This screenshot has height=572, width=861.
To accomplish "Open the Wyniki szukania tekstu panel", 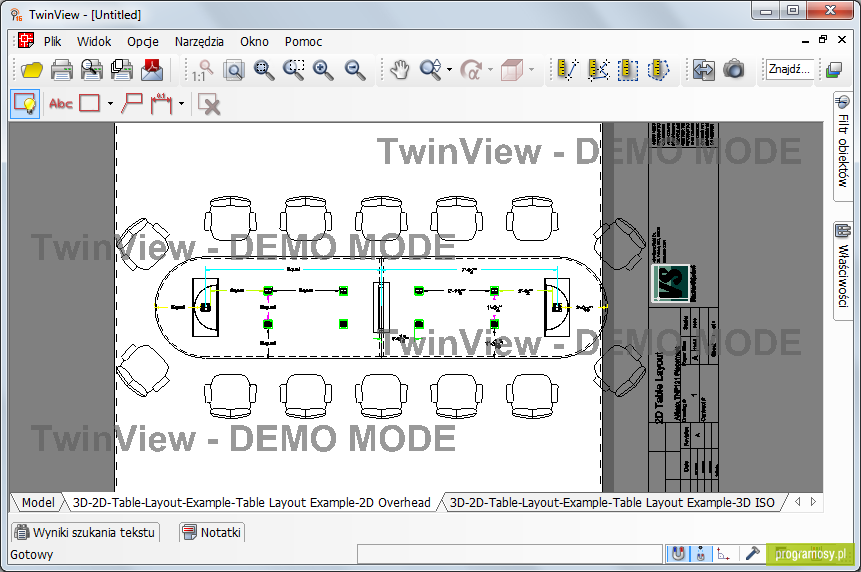I will click(x=85, y=532).
